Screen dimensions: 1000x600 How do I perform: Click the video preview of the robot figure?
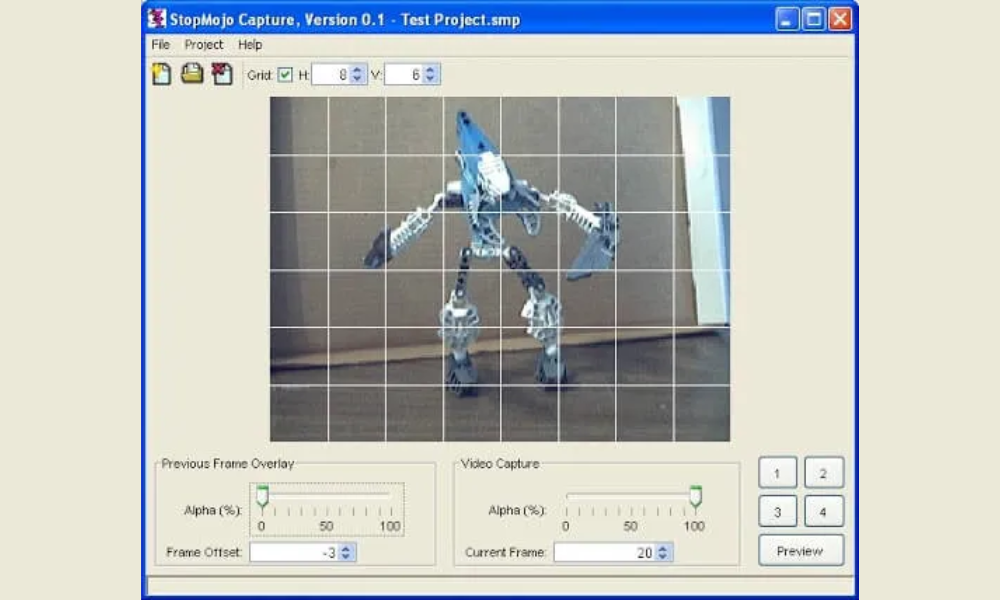pyautogui.click(x=500, y=268)
